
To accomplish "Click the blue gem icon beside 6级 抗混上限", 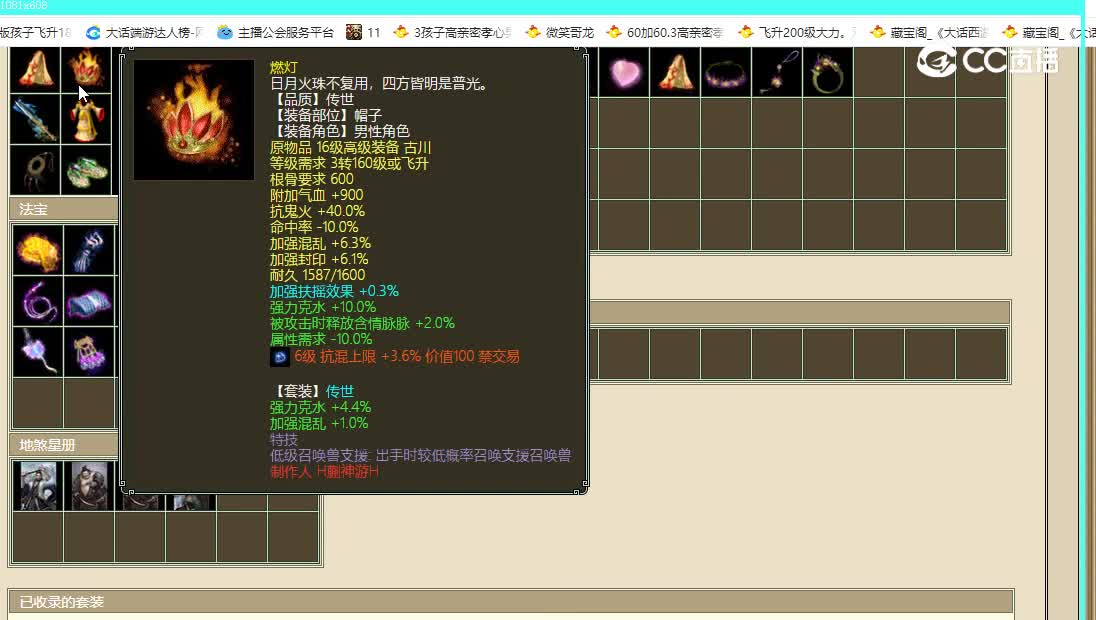I will (280, 357).
